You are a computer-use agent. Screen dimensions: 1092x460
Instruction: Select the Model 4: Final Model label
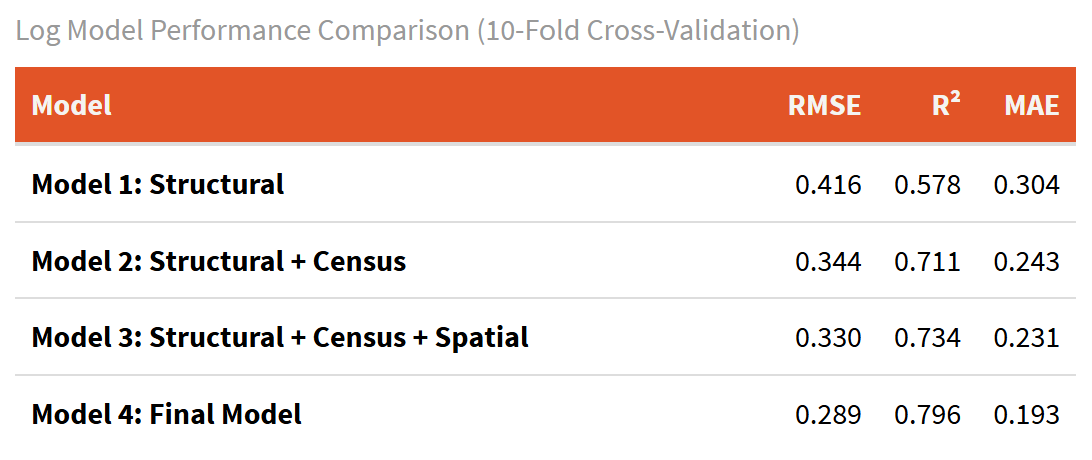(x=167, y=414)
